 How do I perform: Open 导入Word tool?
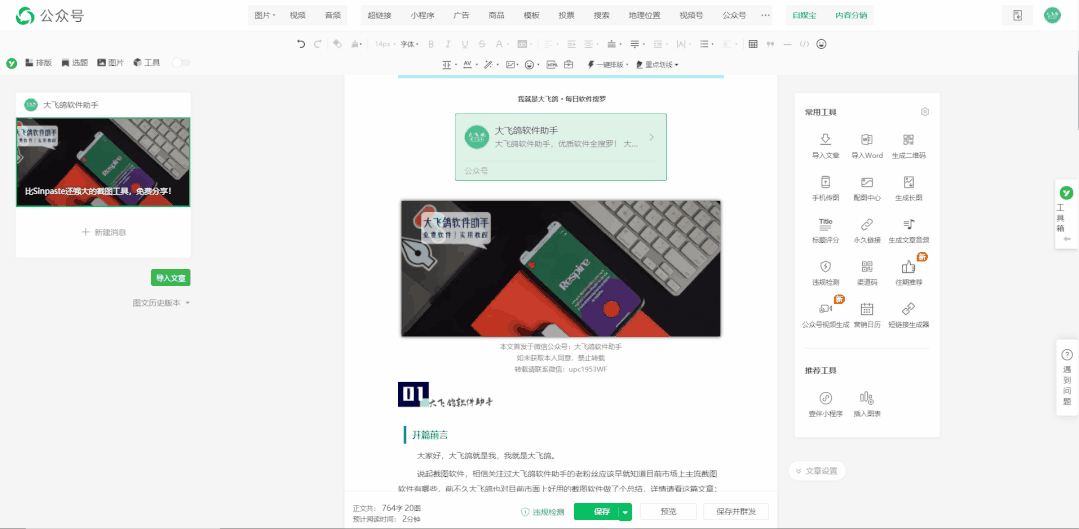point(867,147)
